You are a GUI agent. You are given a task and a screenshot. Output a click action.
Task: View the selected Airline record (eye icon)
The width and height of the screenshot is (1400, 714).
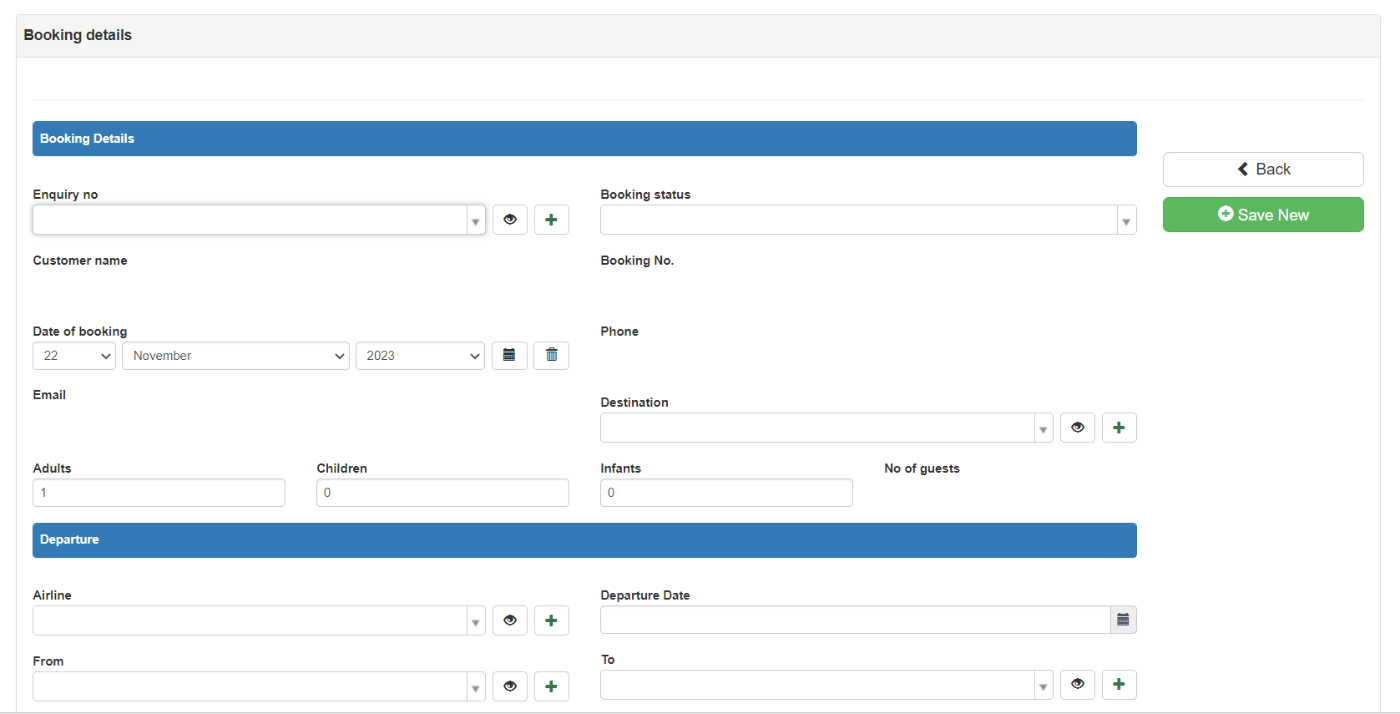(x=510, y=620)
